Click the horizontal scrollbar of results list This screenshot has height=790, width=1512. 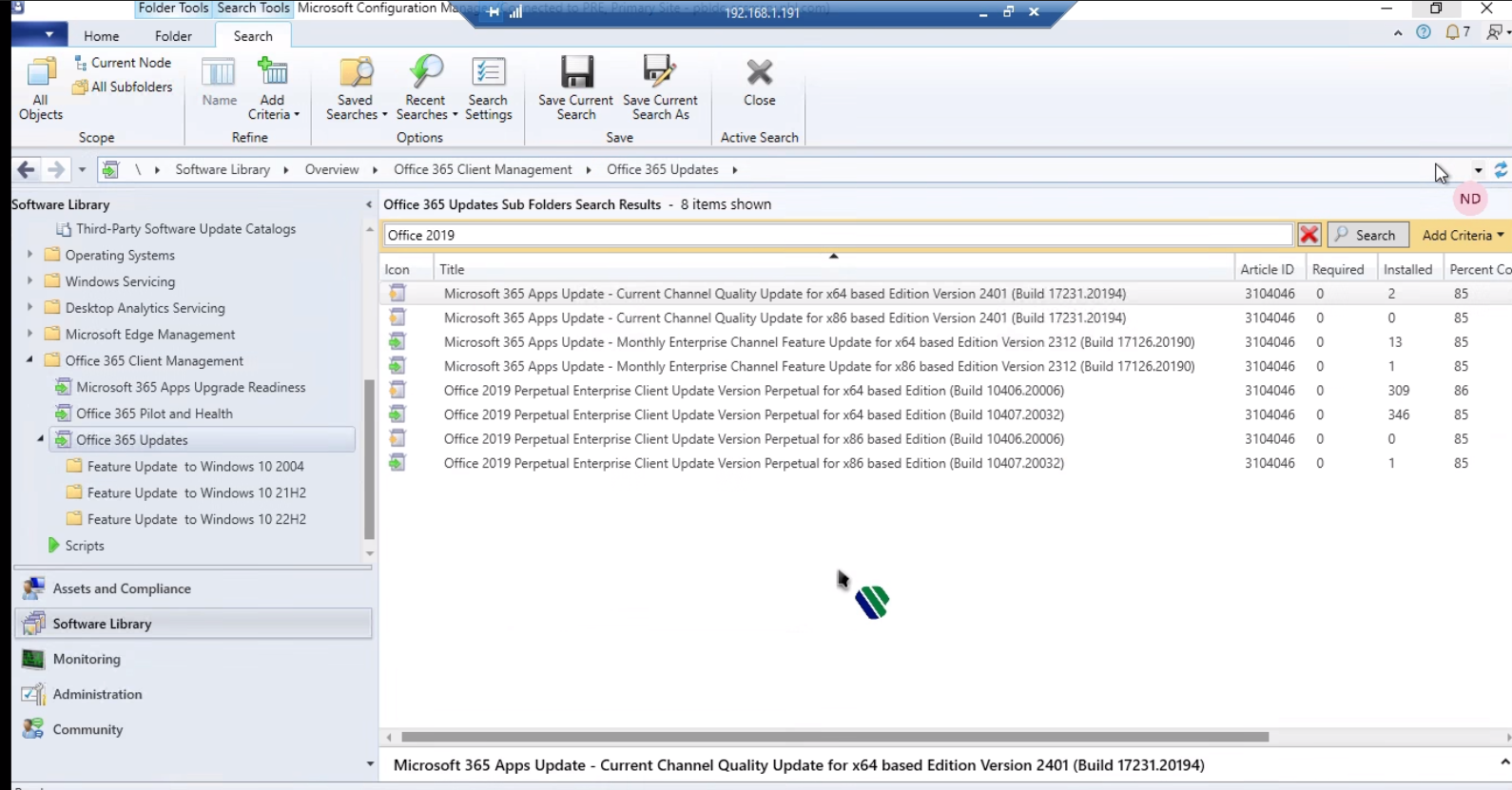[835, 737]
